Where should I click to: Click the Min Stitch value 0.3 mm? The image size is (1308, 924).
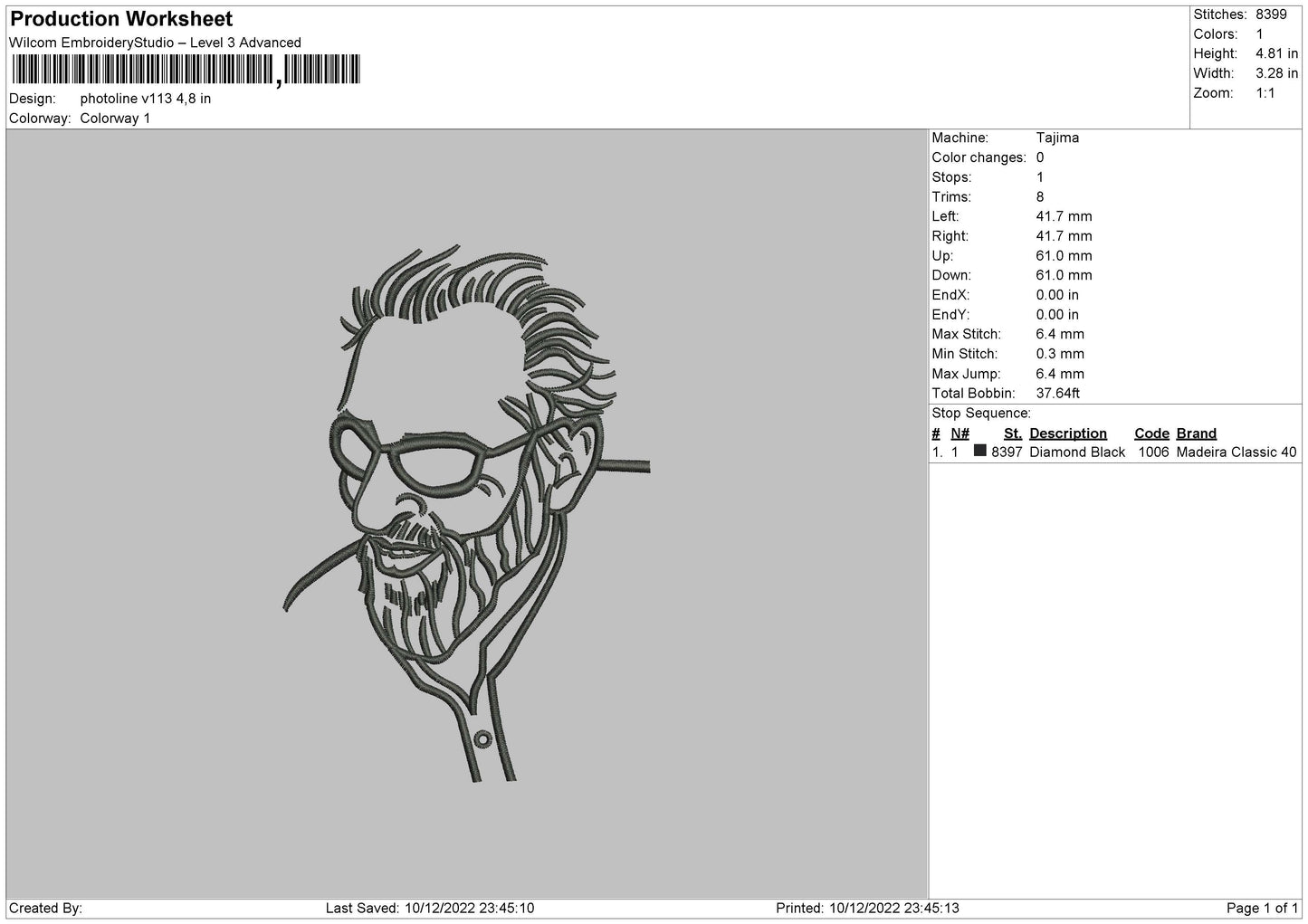point(1060,355)
